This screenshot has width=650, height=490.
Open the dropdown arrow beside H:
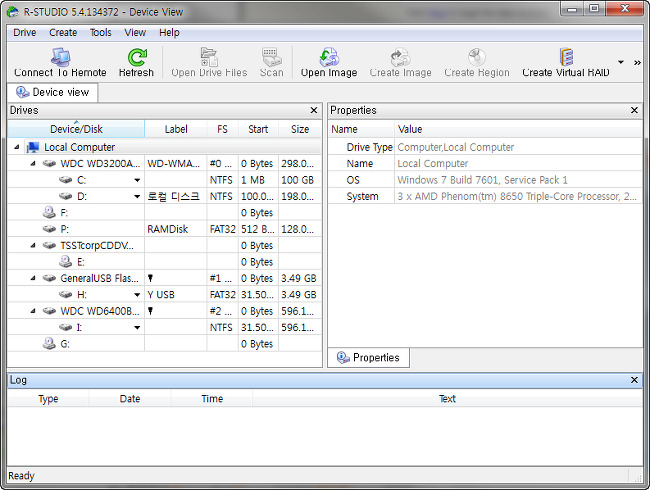(x=137, y=295)
